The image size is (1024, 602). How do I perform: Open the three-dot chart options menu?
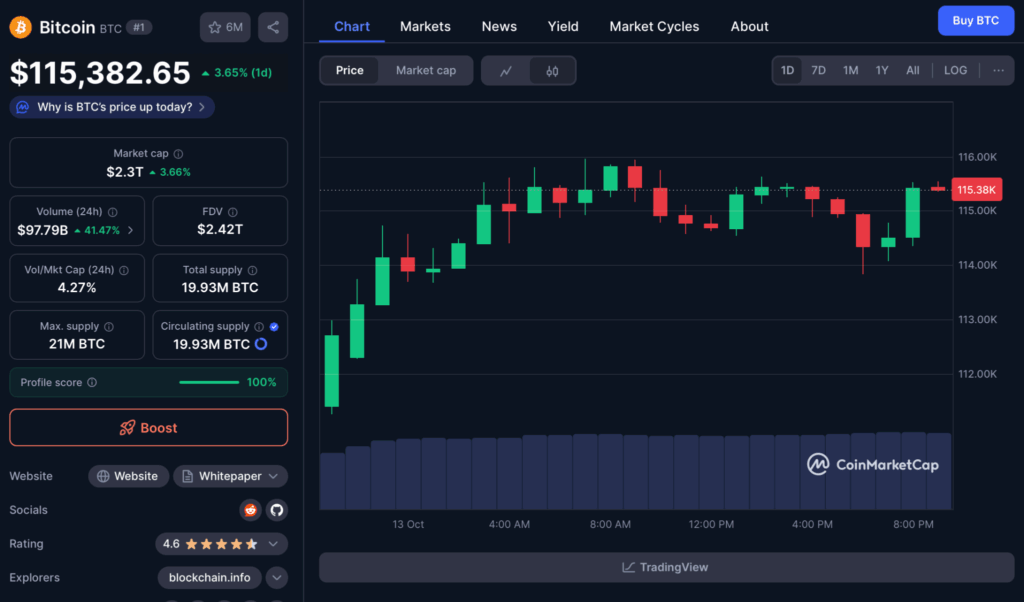[x=998, y=70]
